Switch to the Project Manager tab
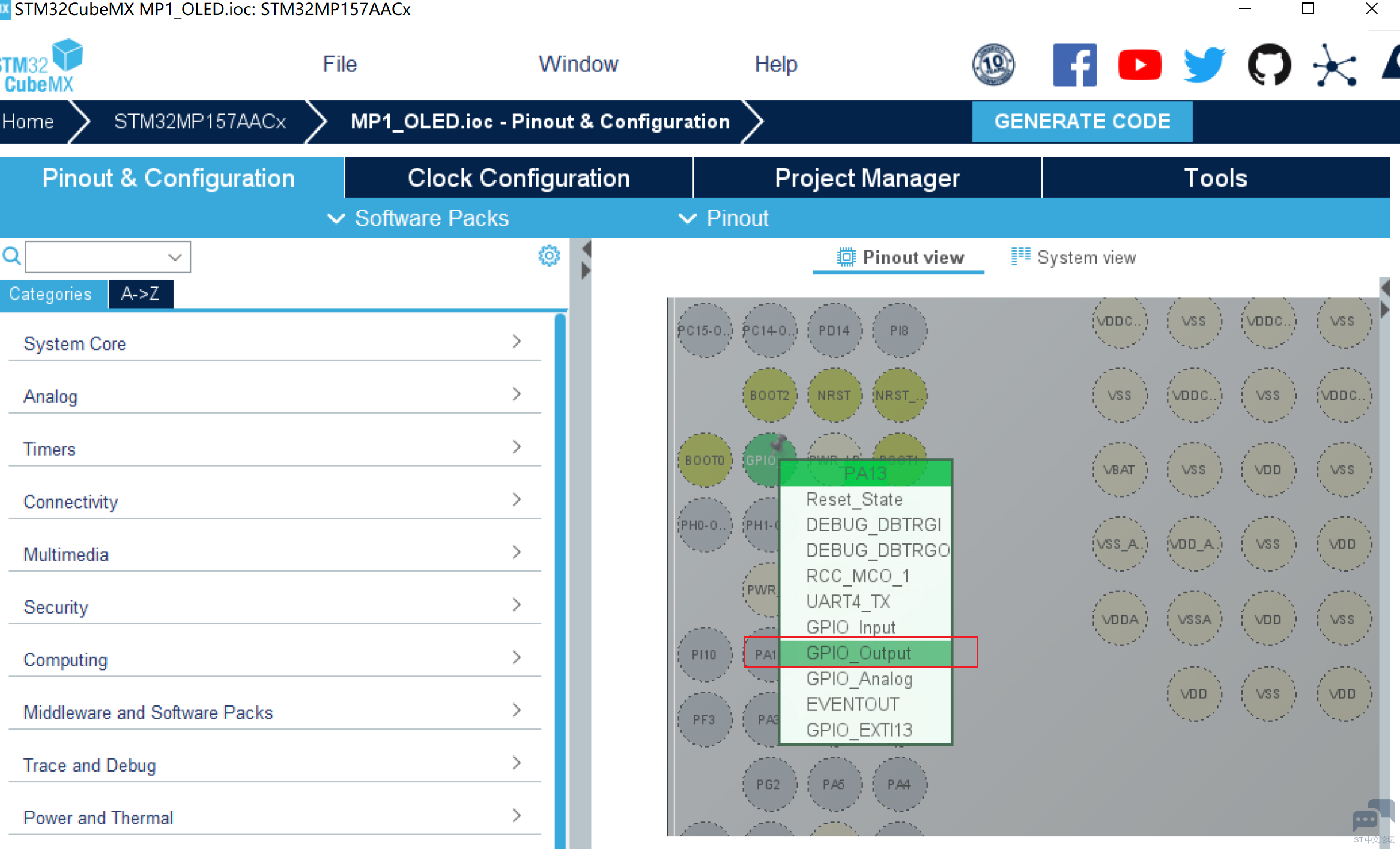 pyautogui.click(x=867, y=178)
